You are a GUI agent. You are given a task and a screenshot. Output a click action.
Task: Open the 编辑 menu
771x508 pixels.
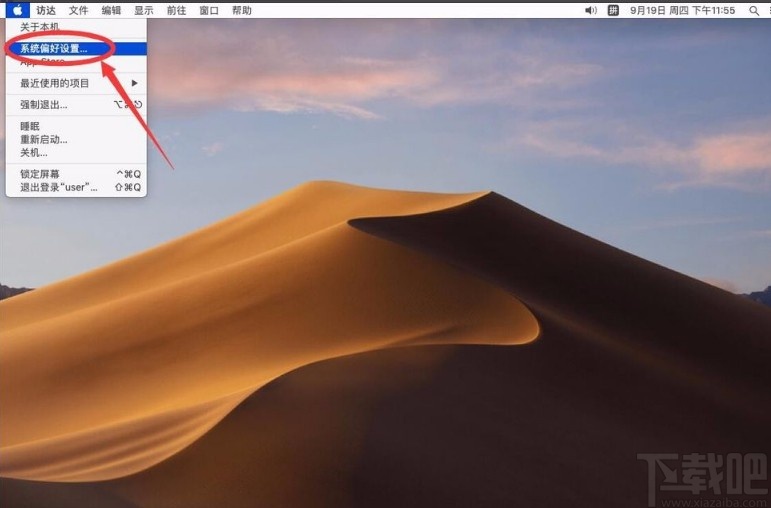point(111,10)
